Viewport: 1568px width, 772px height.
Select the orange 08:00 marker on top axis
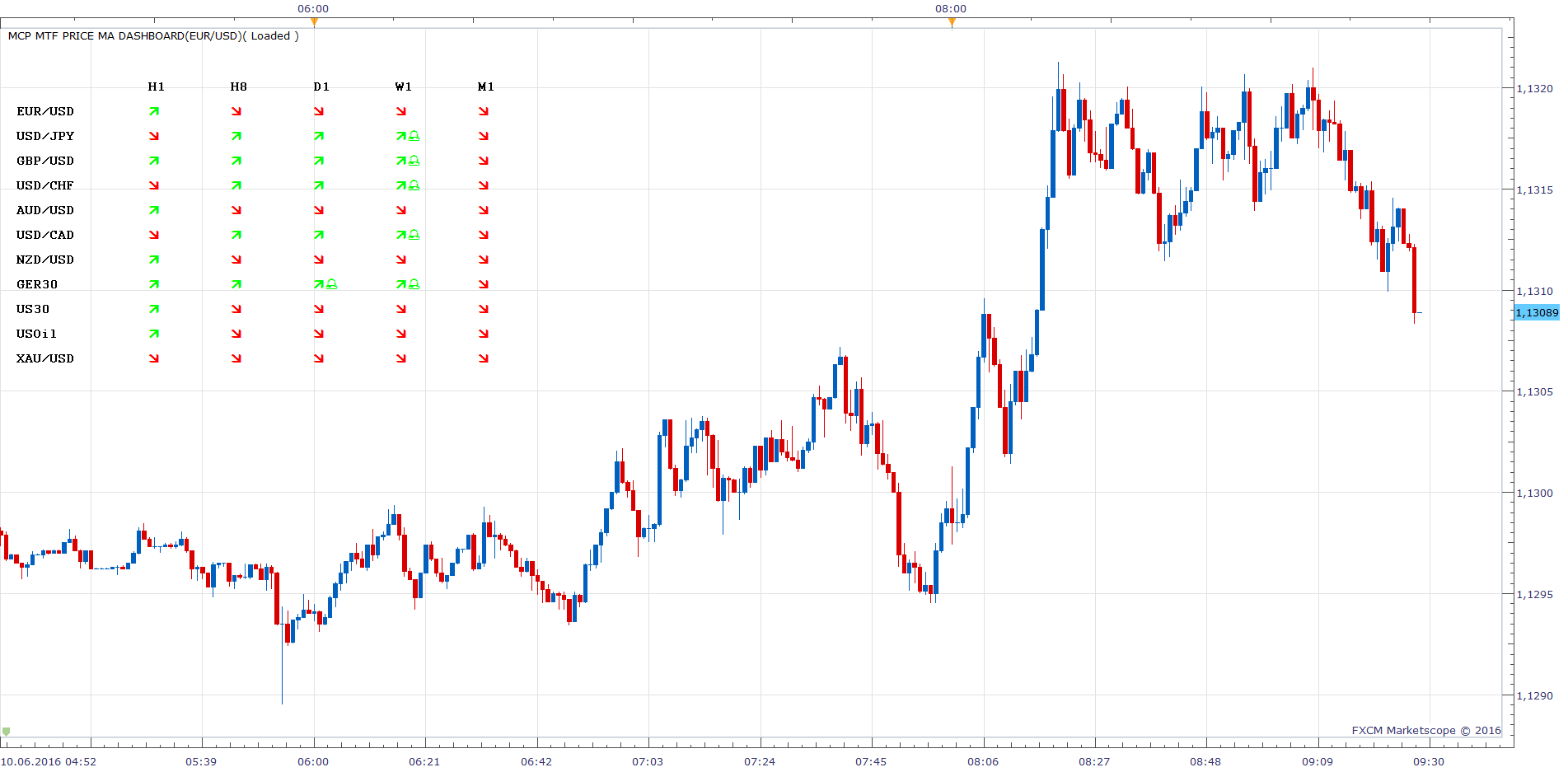952,22
